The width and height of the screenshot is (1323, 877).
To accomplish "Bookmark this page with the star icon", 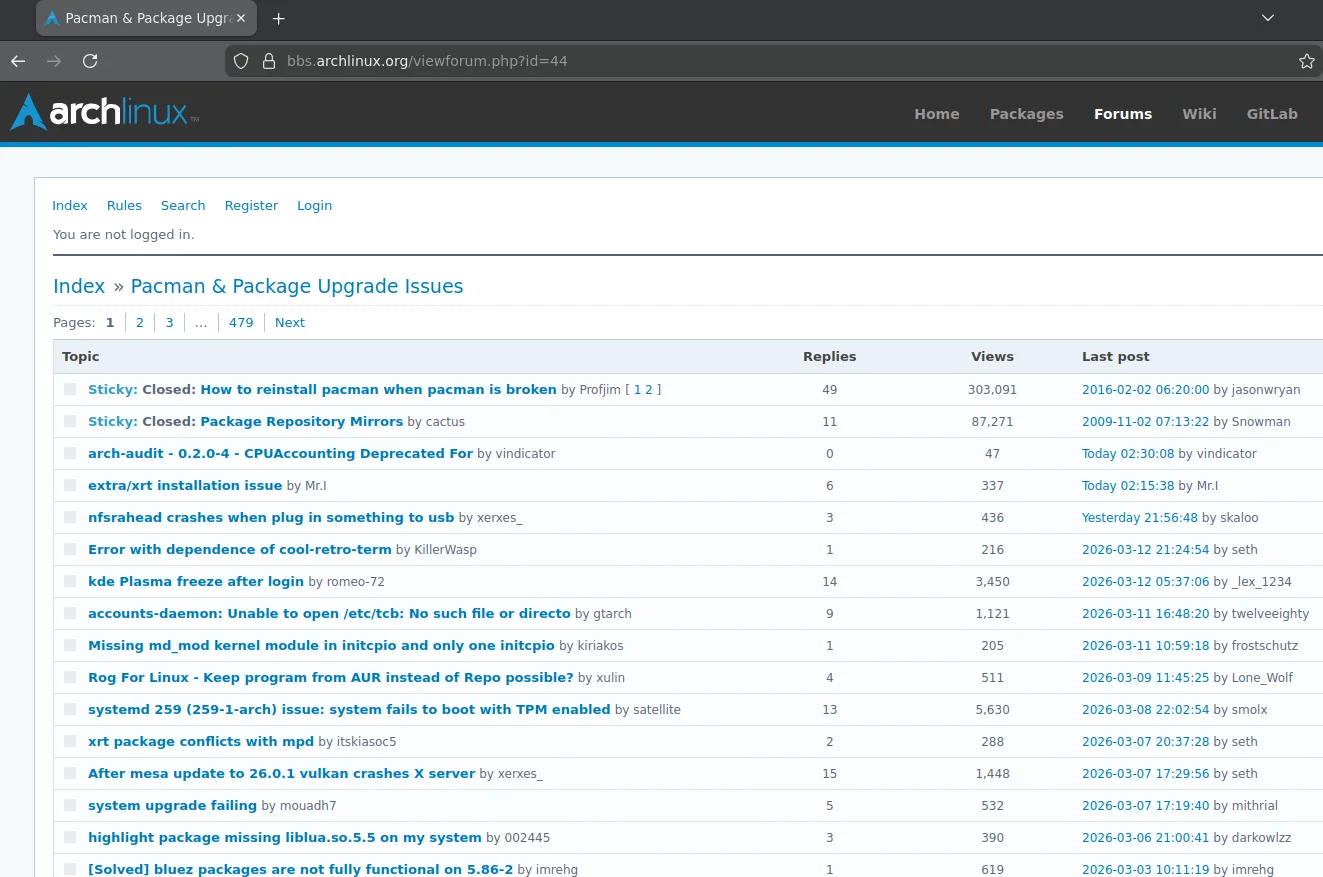I will [x=1306, y=61].
